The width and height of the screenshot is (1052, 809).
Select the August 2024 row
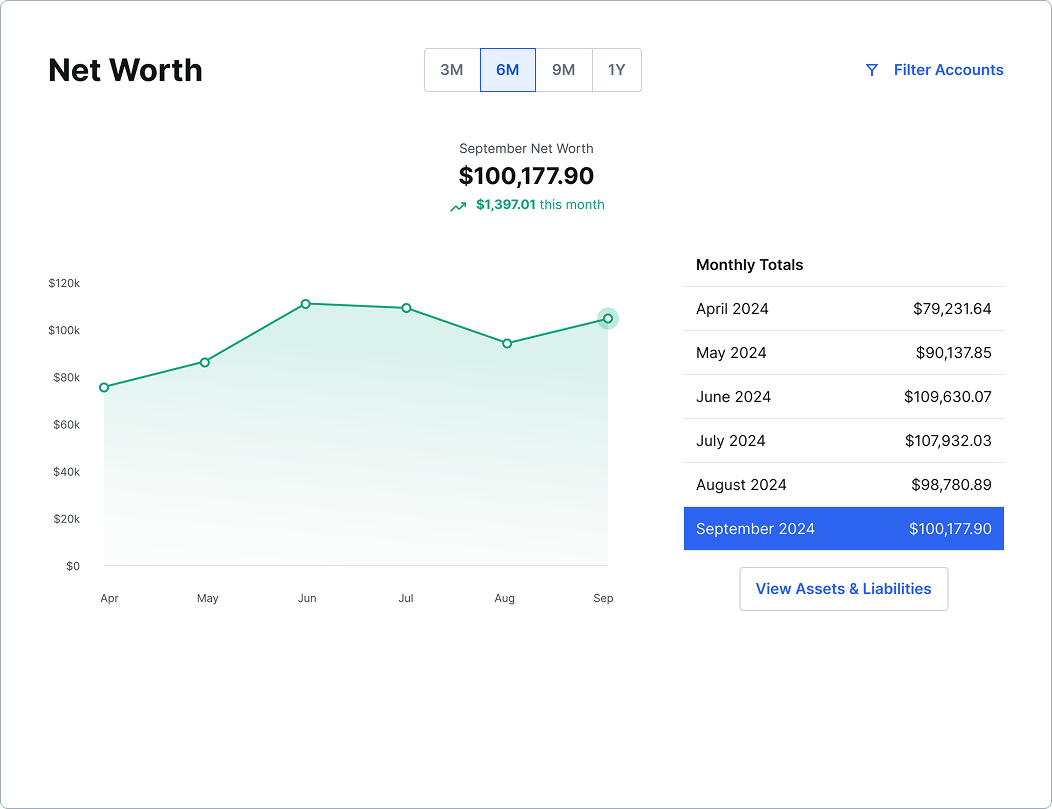tap(843, 485)
